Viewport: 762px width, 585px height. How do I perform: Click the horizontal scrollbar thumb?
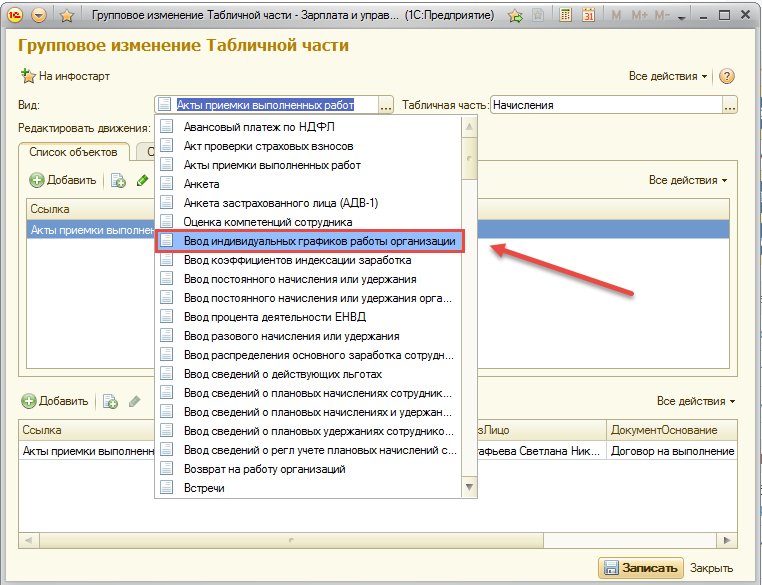292,540
